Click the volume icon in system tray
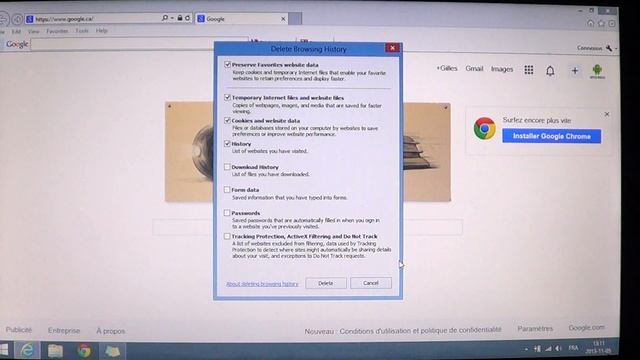Image resolution: width=640 pixels, height=360 pixels. pos(558,348)
